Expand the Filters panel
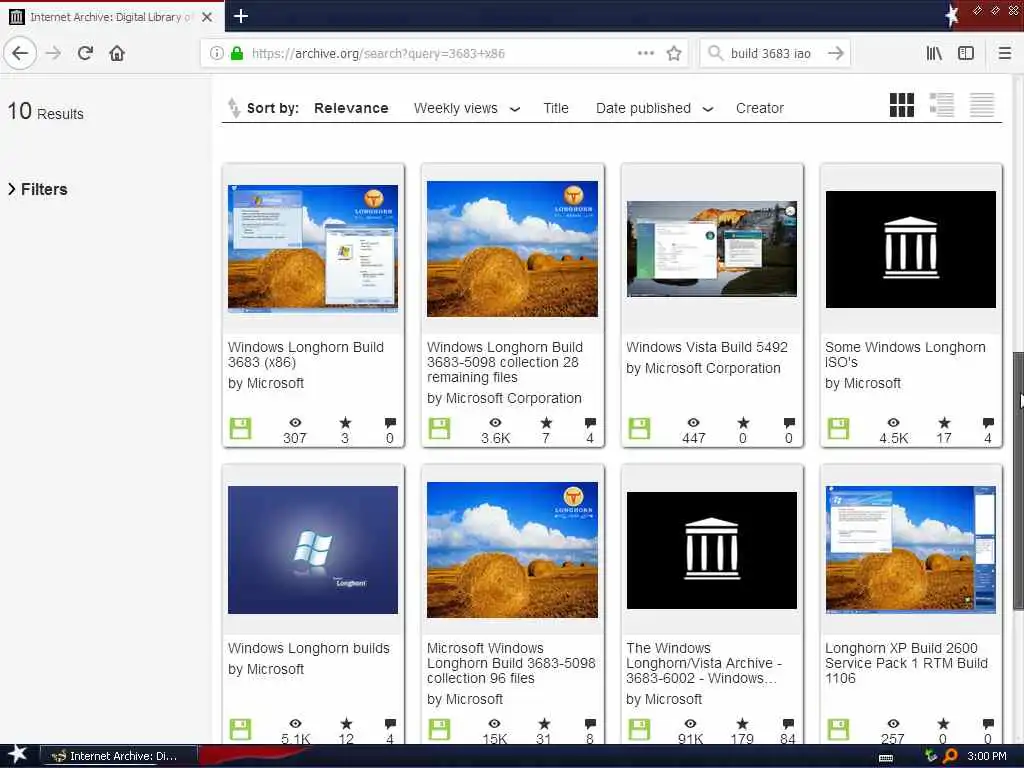Image resolution: width=1024 pixels, height=768 pixels. coord(38,189)
